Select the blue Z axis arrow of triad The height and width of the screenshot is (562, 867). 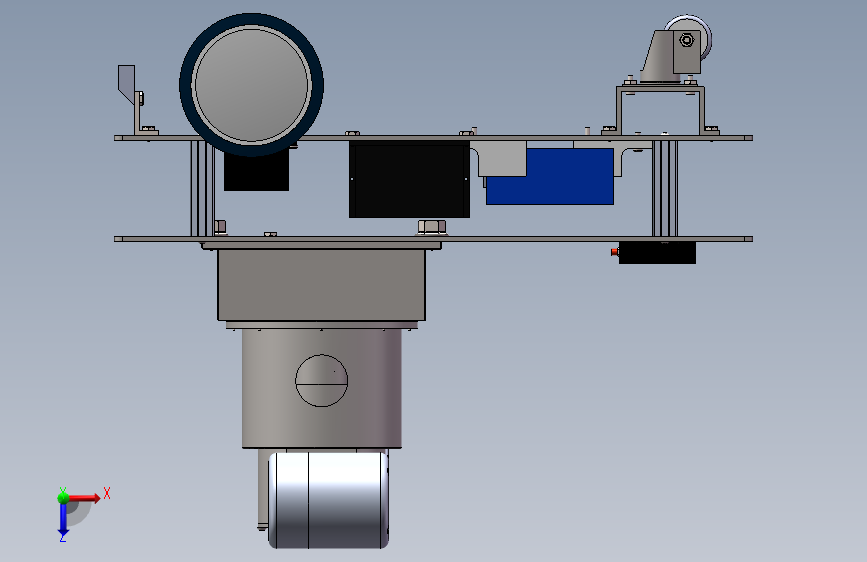pyautogui.click(x=63, y=519)
